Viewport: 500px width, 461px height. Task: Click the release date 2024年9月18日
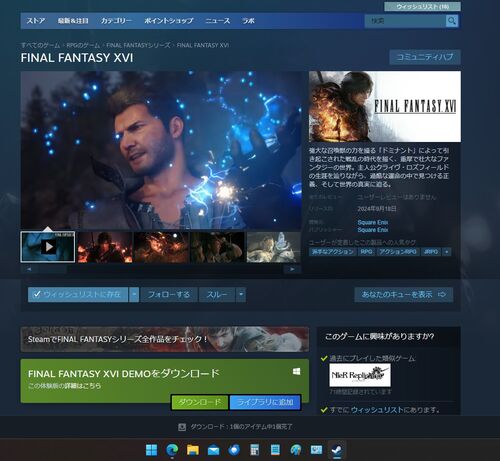pos(377,209)
